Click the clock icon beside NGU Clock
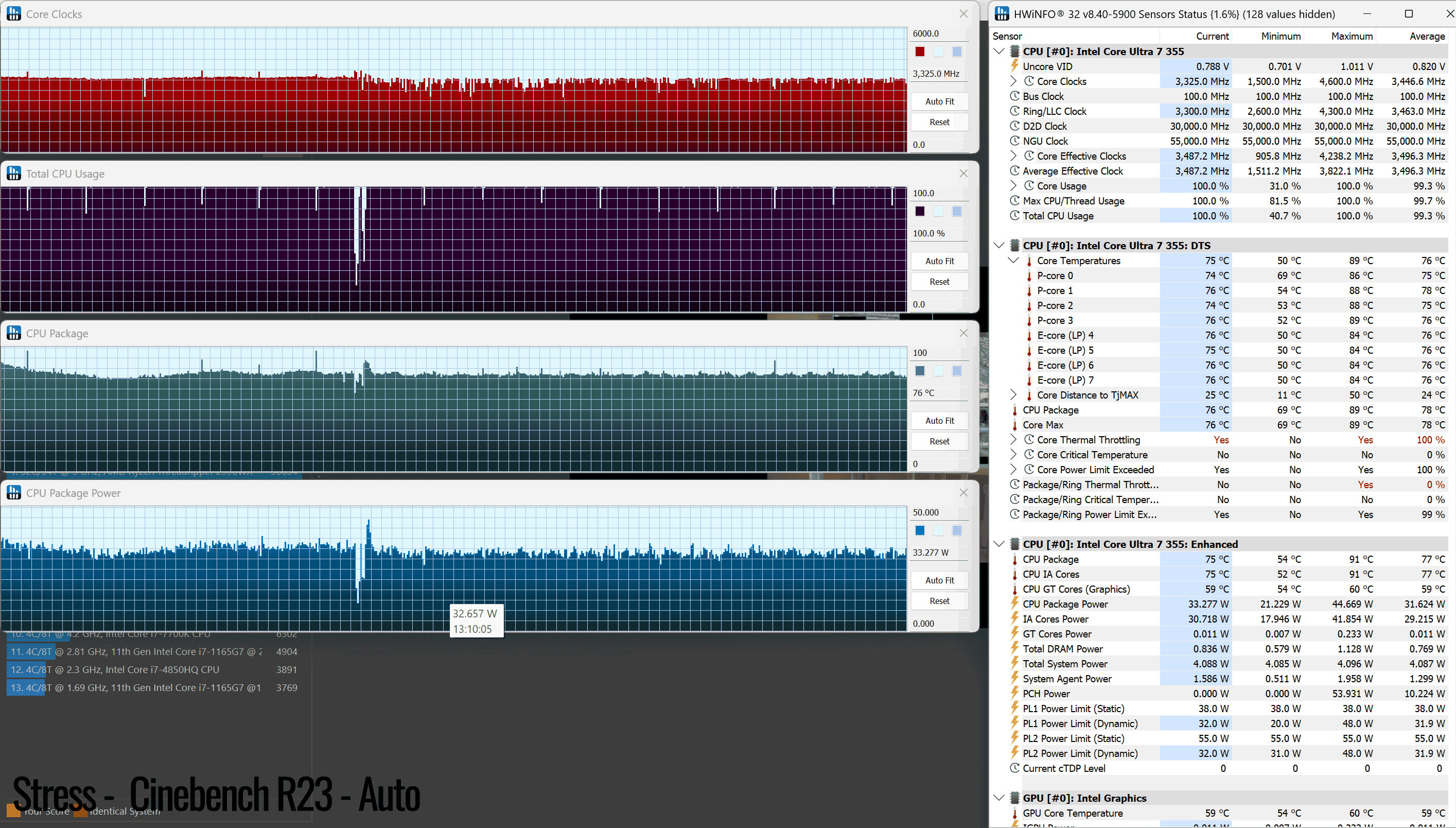The width and height of the screenshot is (1456, 828). [1014, 141]
